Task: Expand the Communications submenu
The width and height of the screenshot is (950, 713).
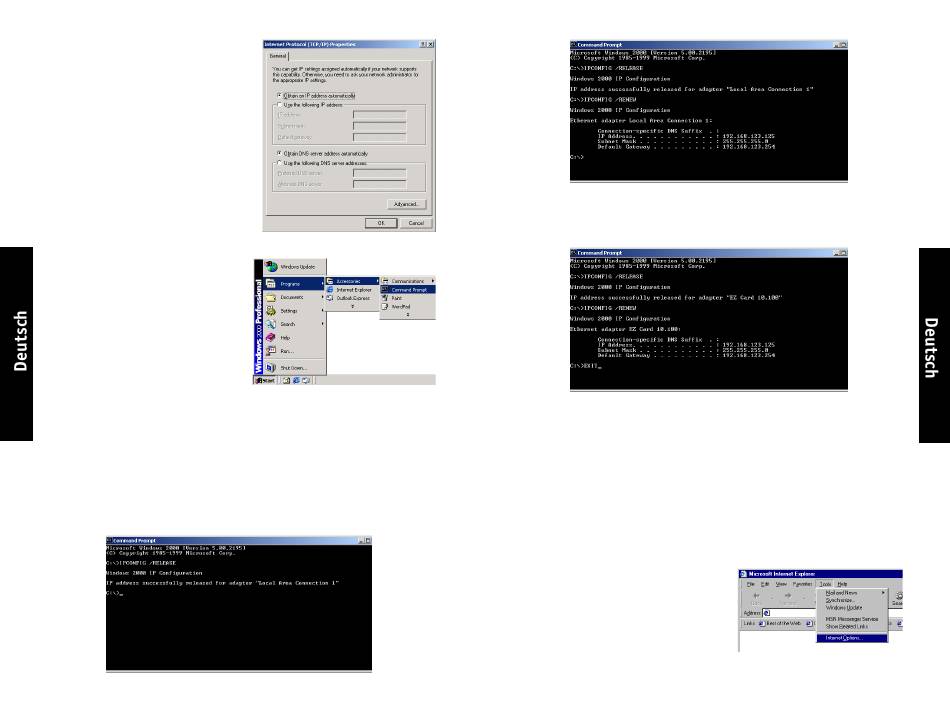Action: (x=408, y=281)
